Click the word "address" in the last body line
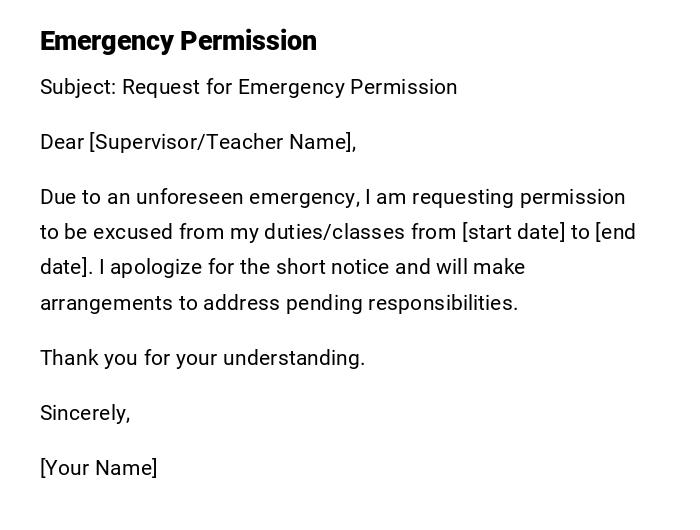Viewport: 700px width, 530px height. (x=241, y=303)
